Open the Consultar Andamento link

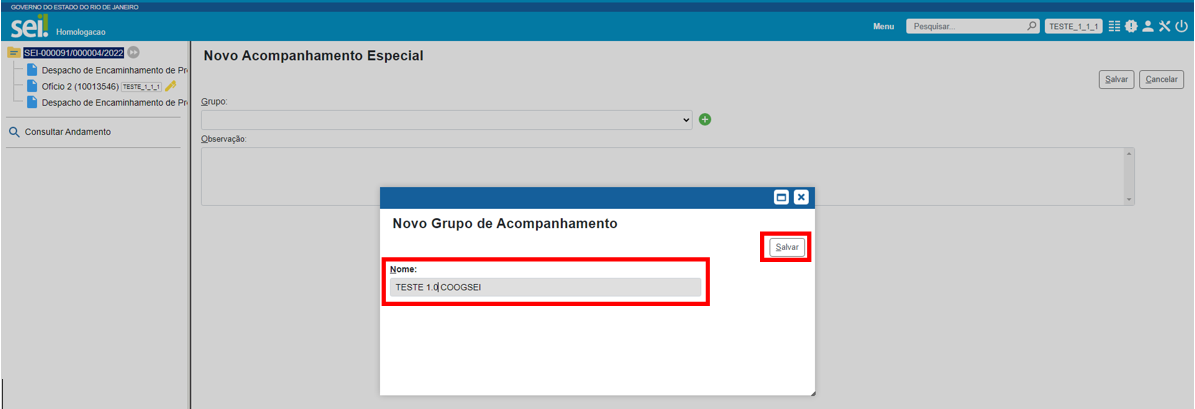pos(67,132)
